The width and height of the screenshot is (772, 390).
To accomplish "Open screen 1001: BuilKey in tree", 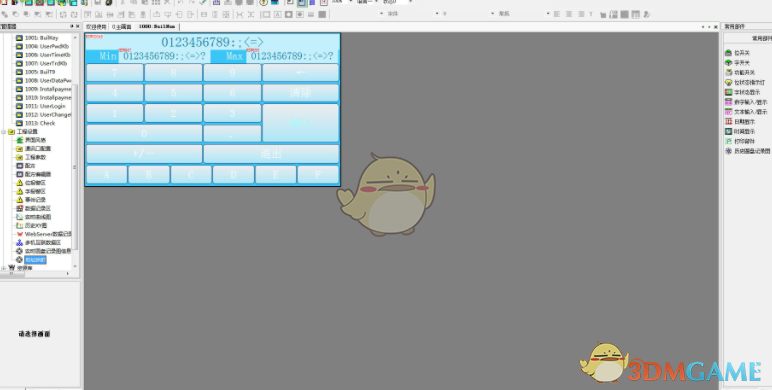I will [37, 37].
